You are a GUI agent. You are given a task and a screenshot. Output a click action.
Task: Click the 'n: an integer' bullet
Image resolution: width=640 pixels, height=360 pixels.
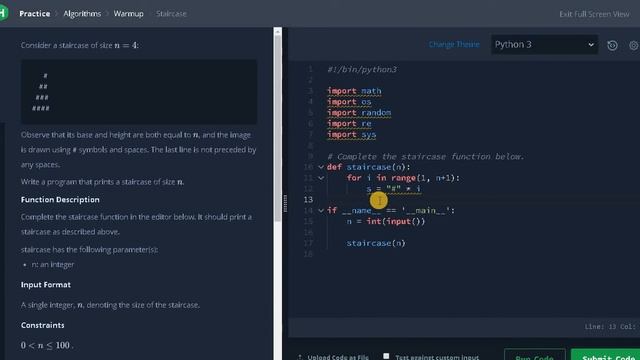pos(53,264)
